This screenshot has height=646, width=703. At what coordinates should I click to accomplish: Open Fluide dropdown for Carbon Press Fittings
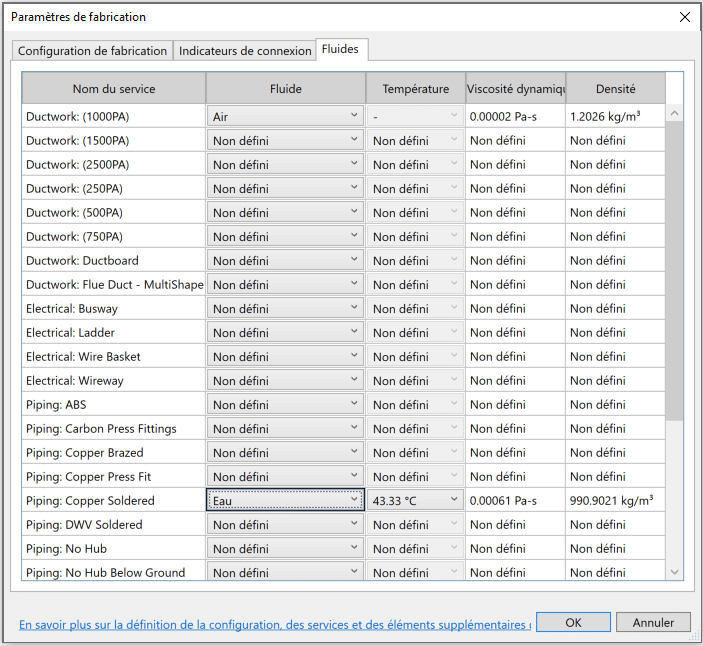(x=285, y=429)
